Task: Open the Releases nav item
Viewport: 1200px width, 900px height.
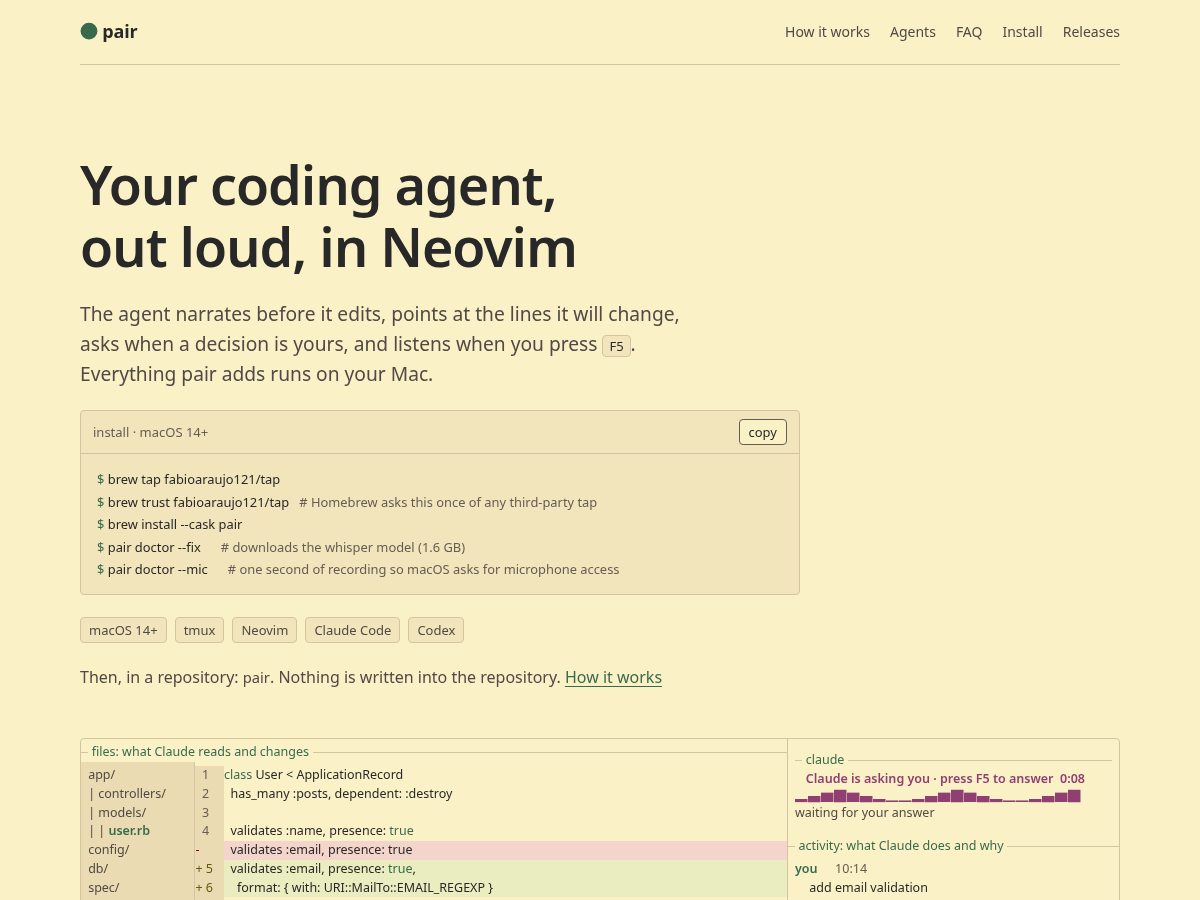Action: (1091, 32)
